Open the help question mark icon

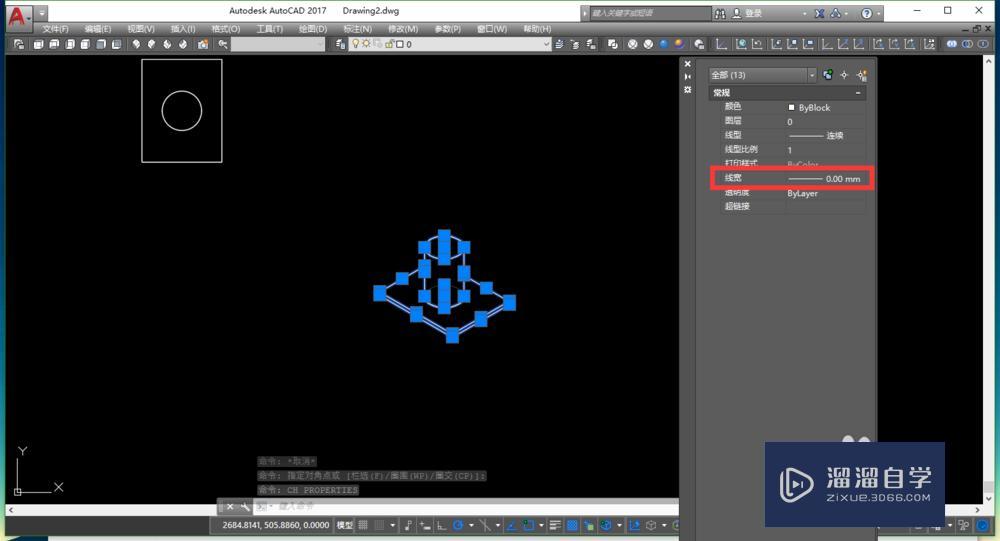[x=866, y=13]
